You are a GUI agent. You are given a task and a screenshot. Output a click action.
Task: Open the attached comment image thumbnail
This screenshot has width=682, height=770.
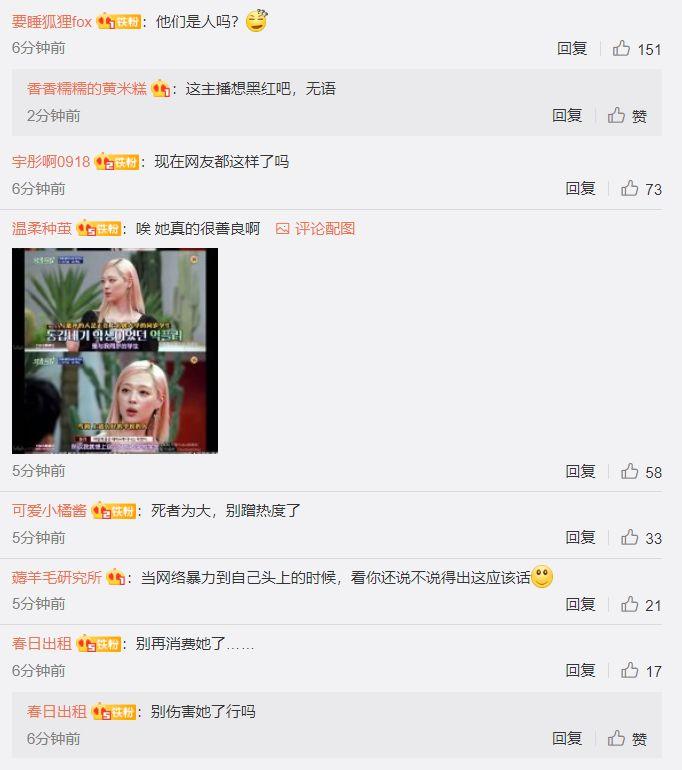115,351
